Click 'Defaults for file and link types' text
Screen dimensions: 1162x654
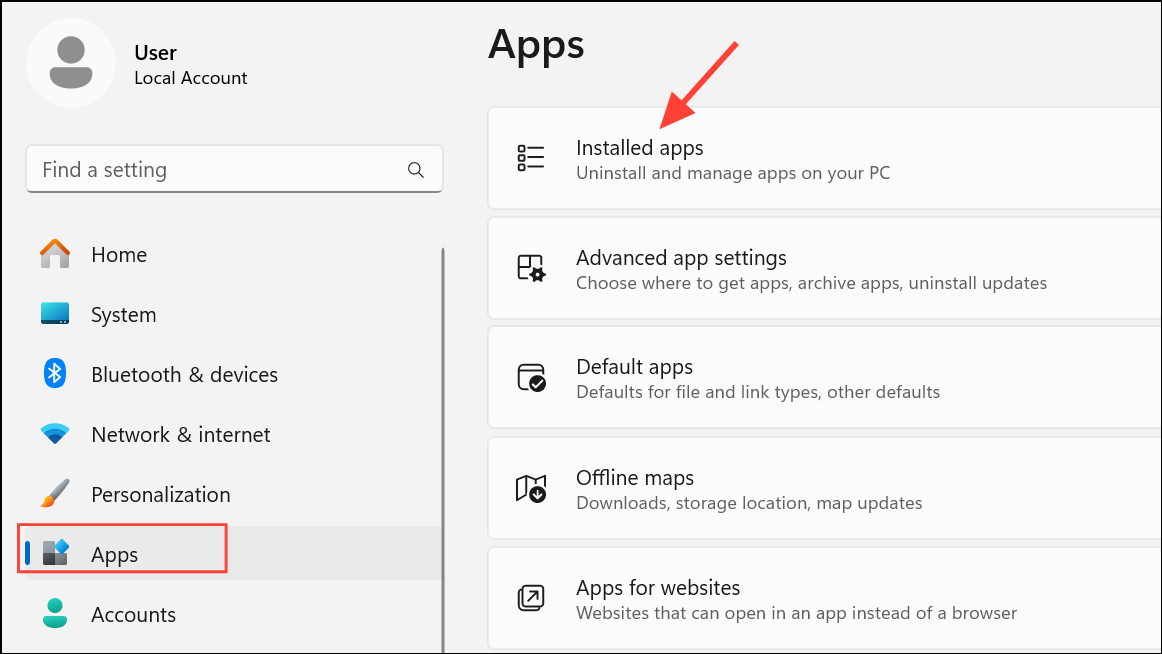(757, 392)
